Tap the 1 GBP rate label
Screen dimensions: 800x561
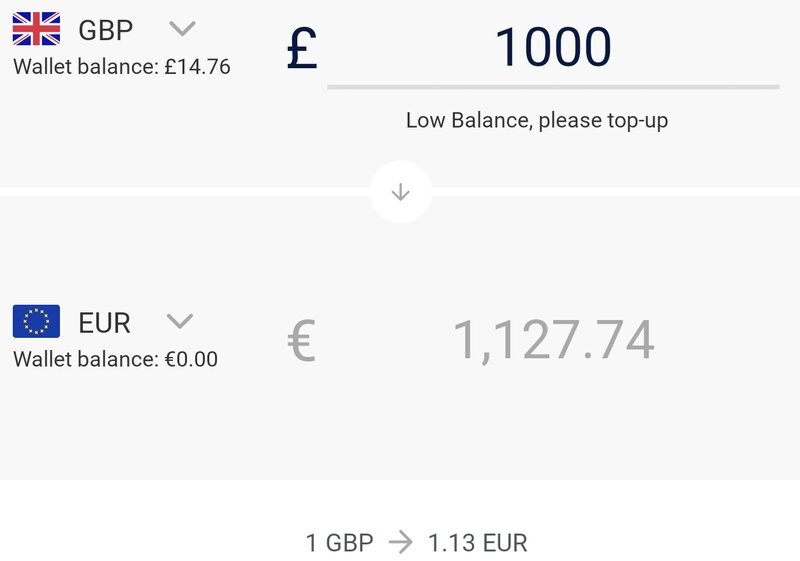click(339, 543)
